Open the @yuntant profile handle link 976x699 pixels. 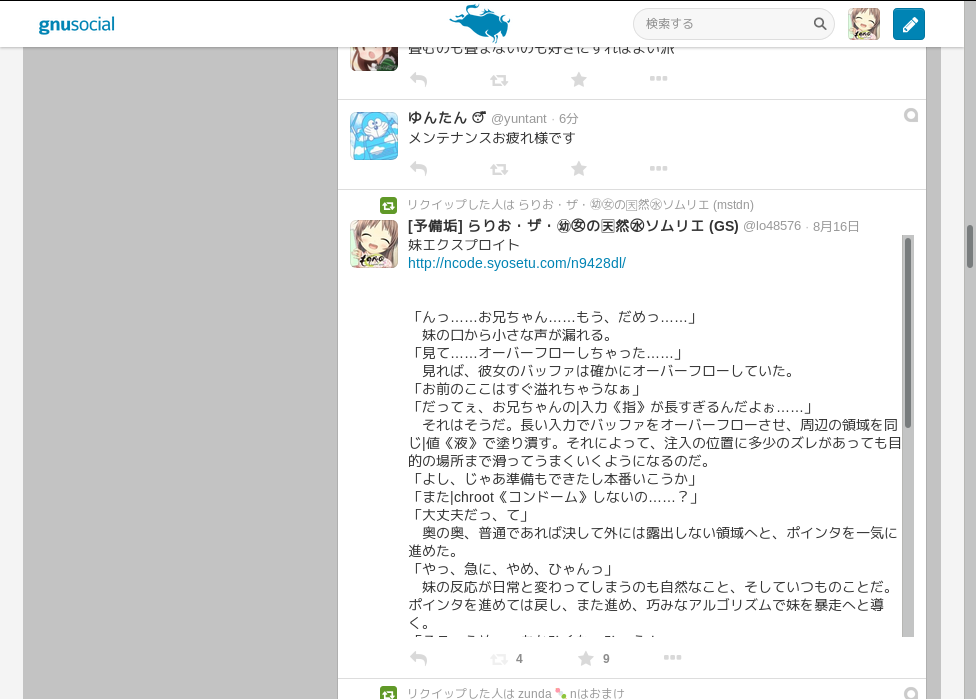(x=518, y=118)
